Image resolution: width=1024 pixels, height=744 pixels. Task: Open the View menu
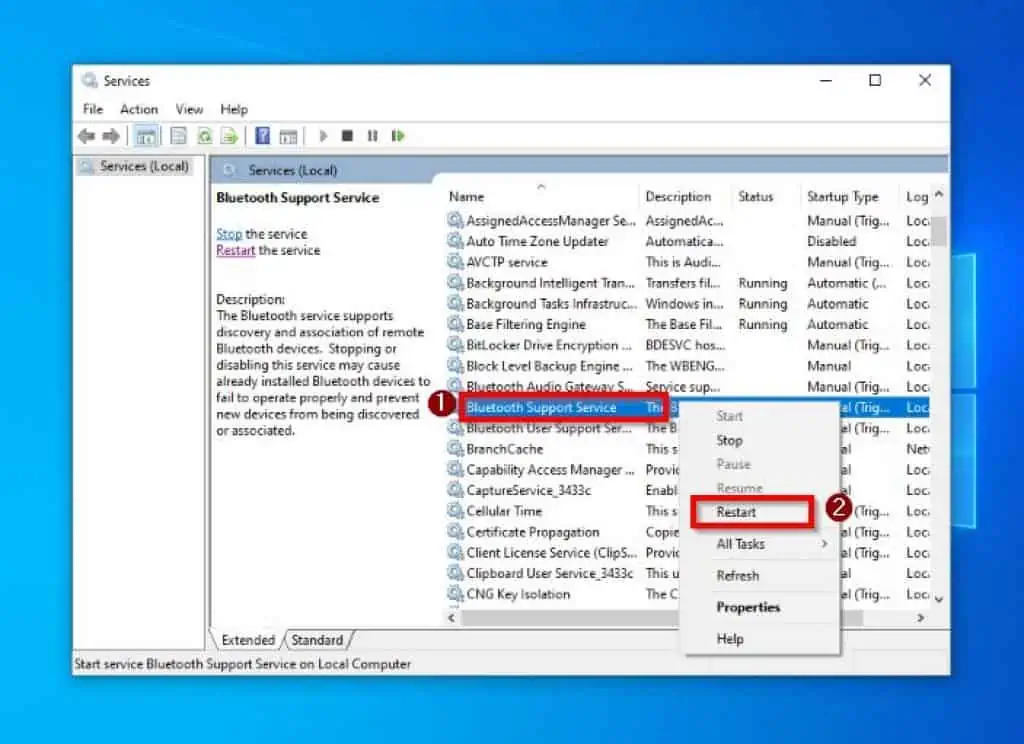[x=189, y=109]
